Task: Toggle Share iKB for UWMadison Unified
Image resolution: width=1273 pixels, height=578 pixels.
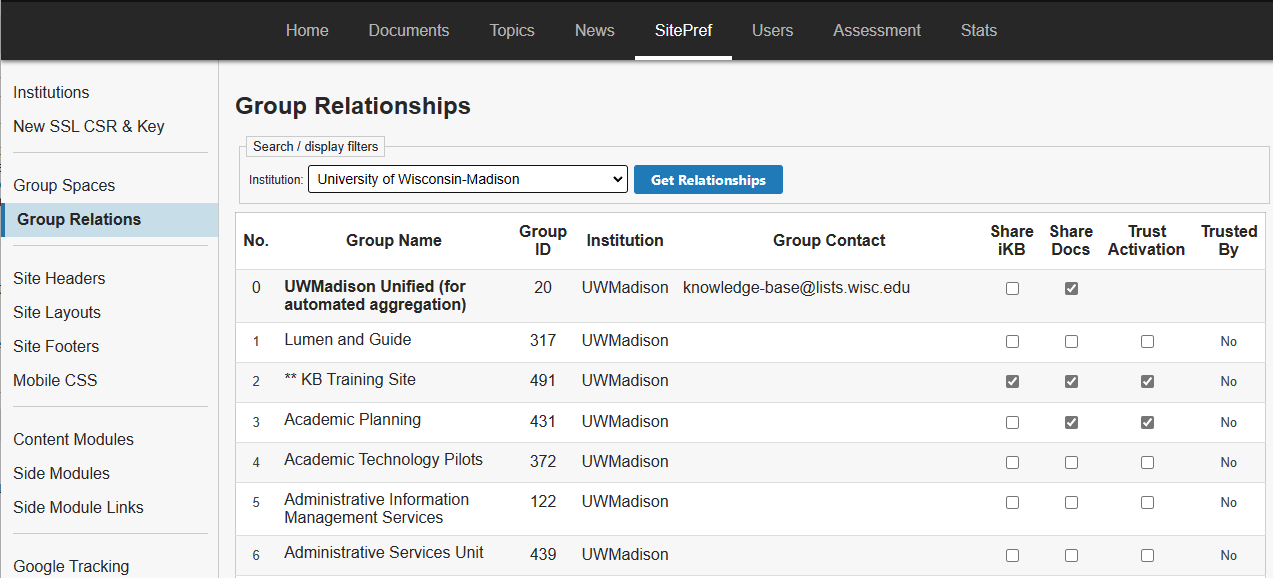Action: pos(1012,289)
